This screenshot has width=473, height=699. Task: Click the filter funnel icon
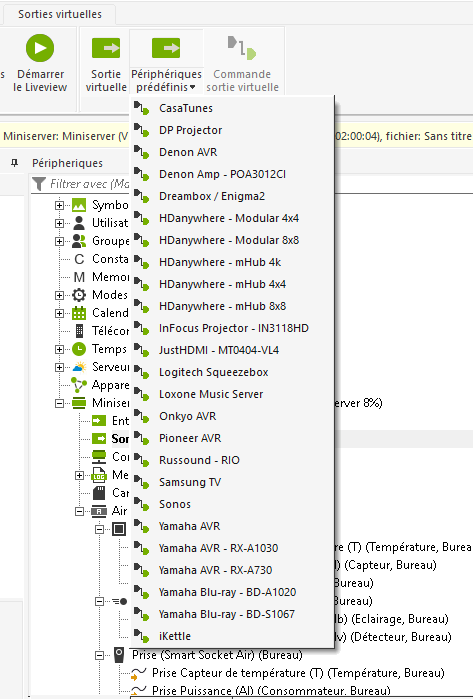pyautogui.click(x=39, y=184)
